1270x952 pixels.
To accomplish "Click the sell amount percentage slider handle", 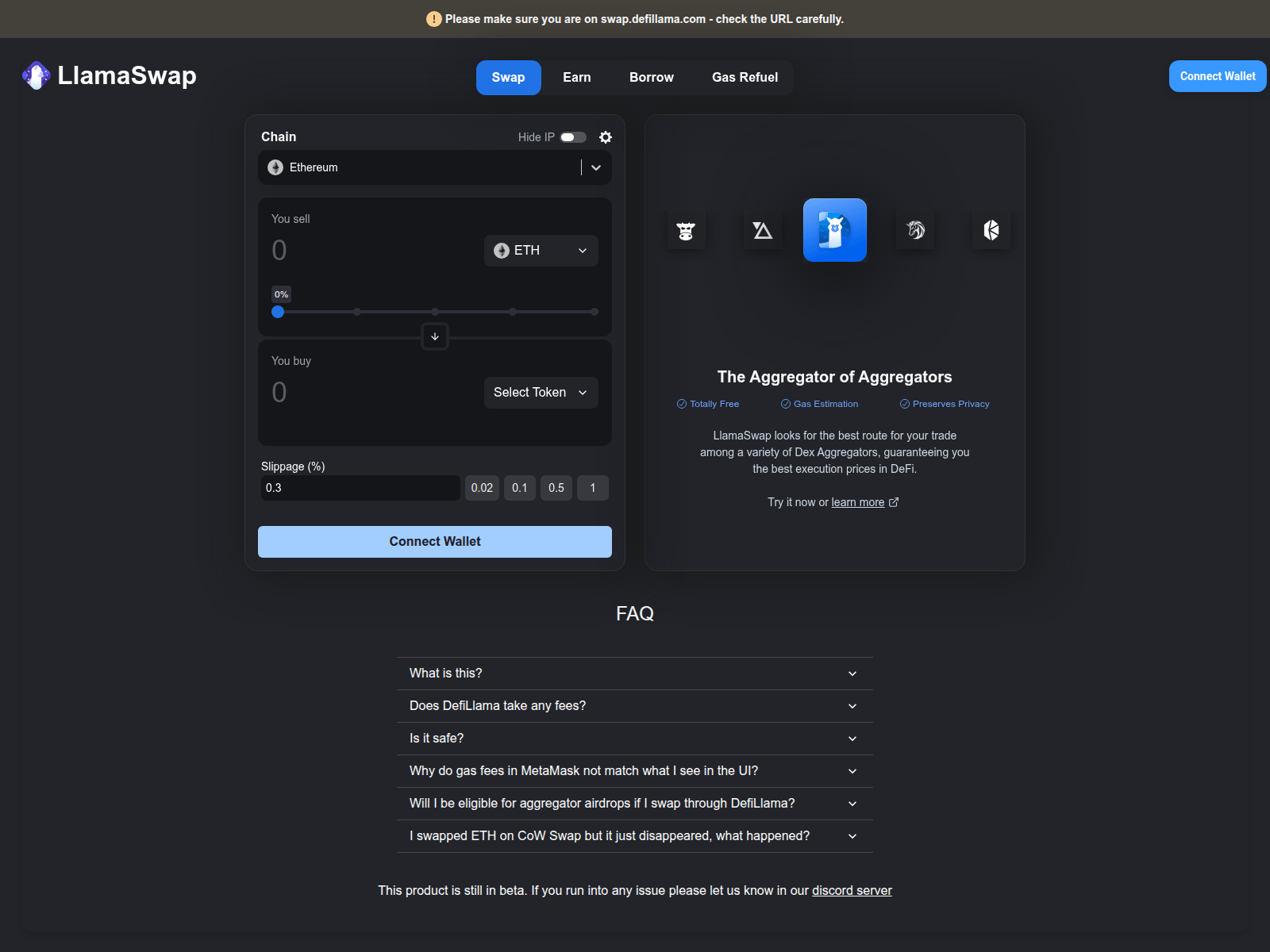I will point(278,312).
